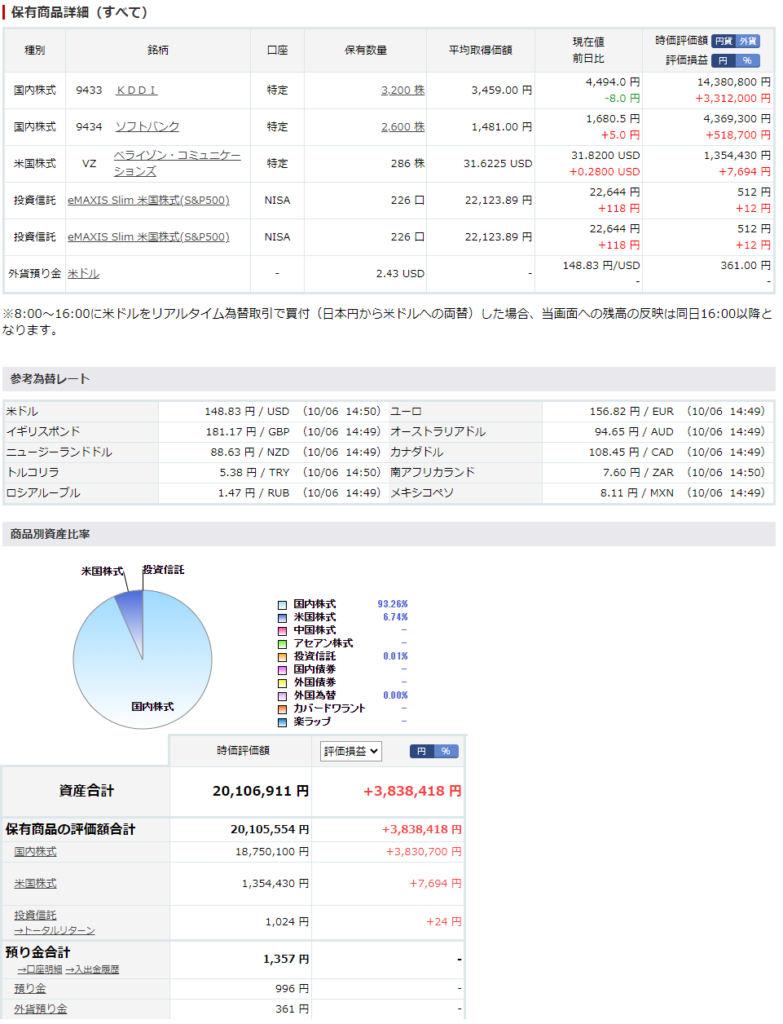The image size is (783, 1024).
Task: Open the 米ドル foreign deposit link
Action: click(83, 273)
